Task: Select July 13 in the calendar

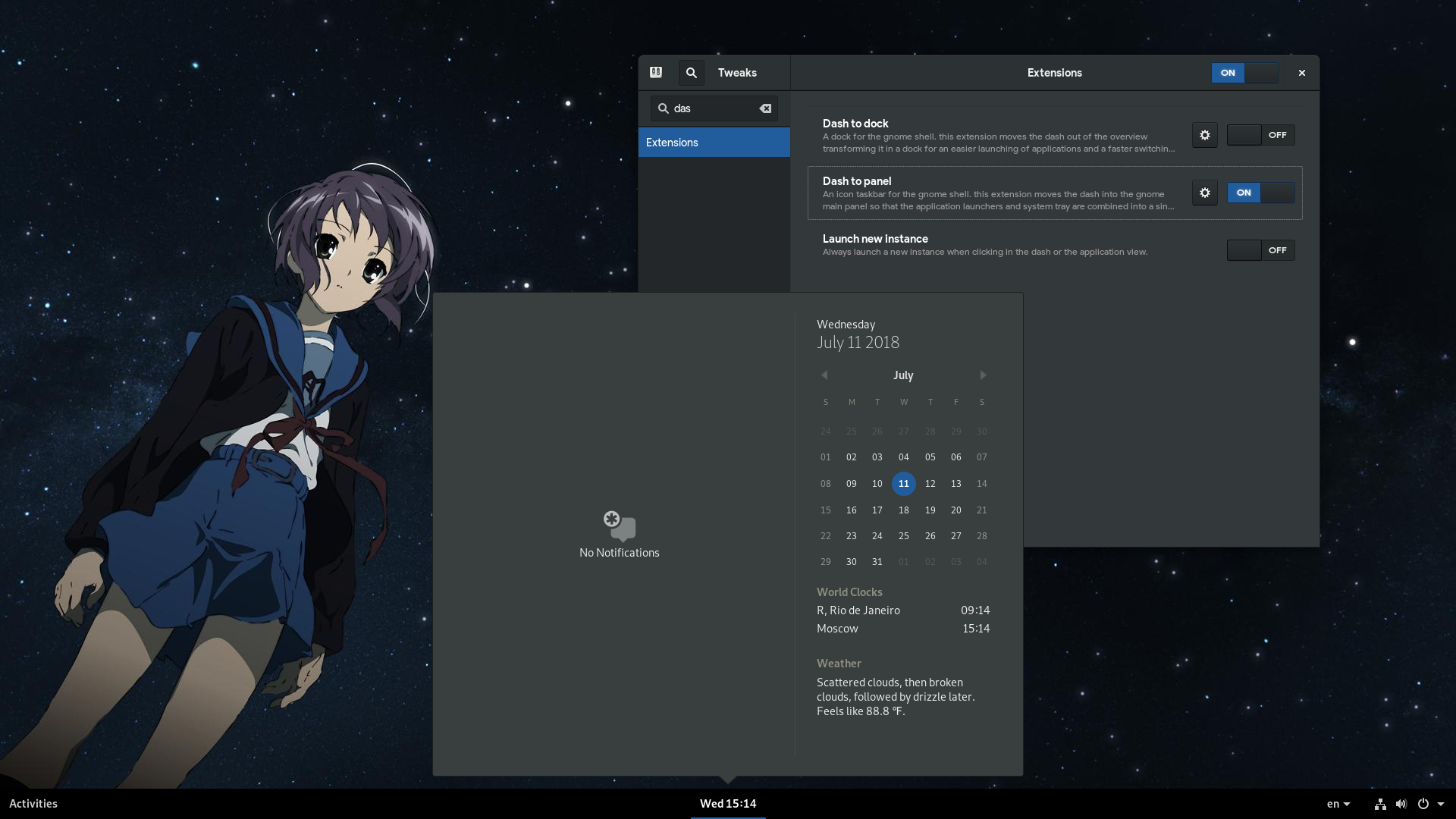Action: click(x=955, y=484)
